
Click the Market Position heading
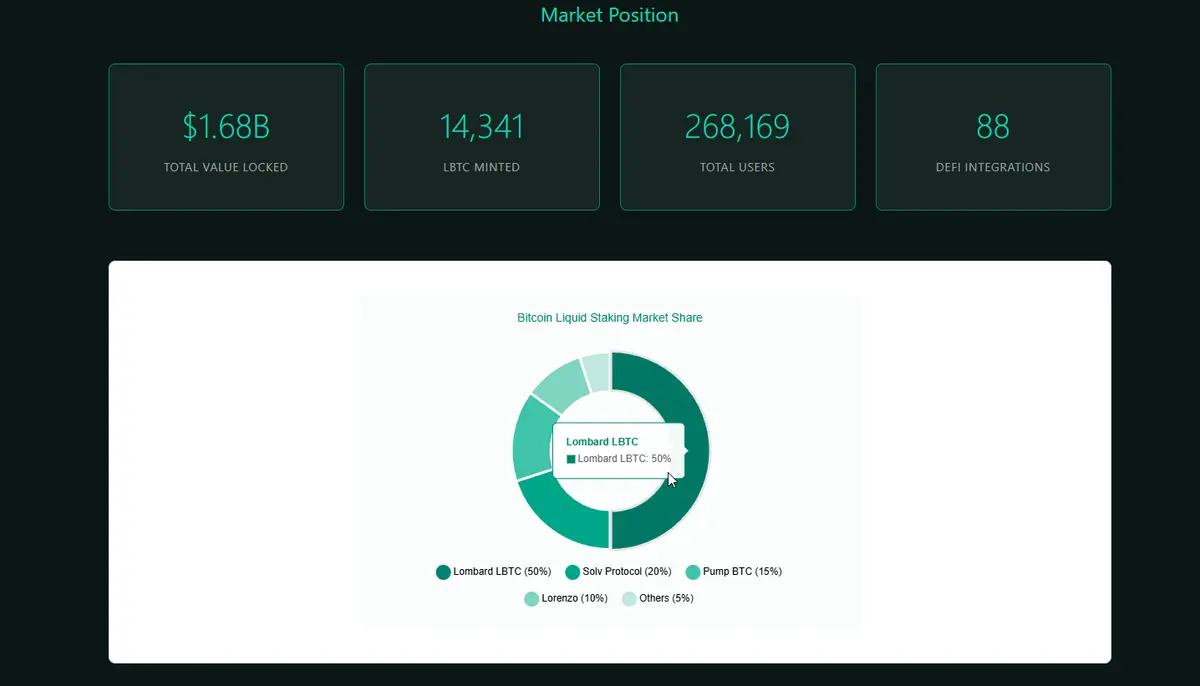(x=609, y=15)
